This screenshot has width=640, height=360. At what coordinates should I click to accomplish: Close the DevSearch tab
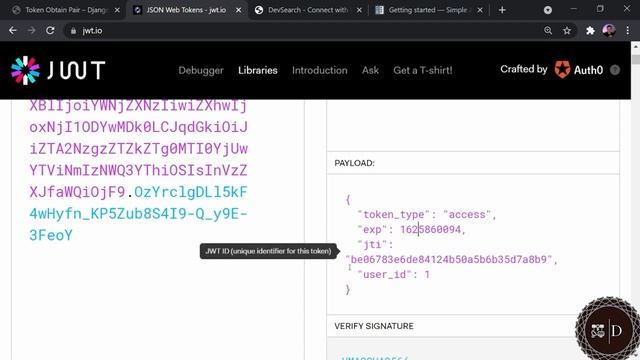(x=359, y=10)
